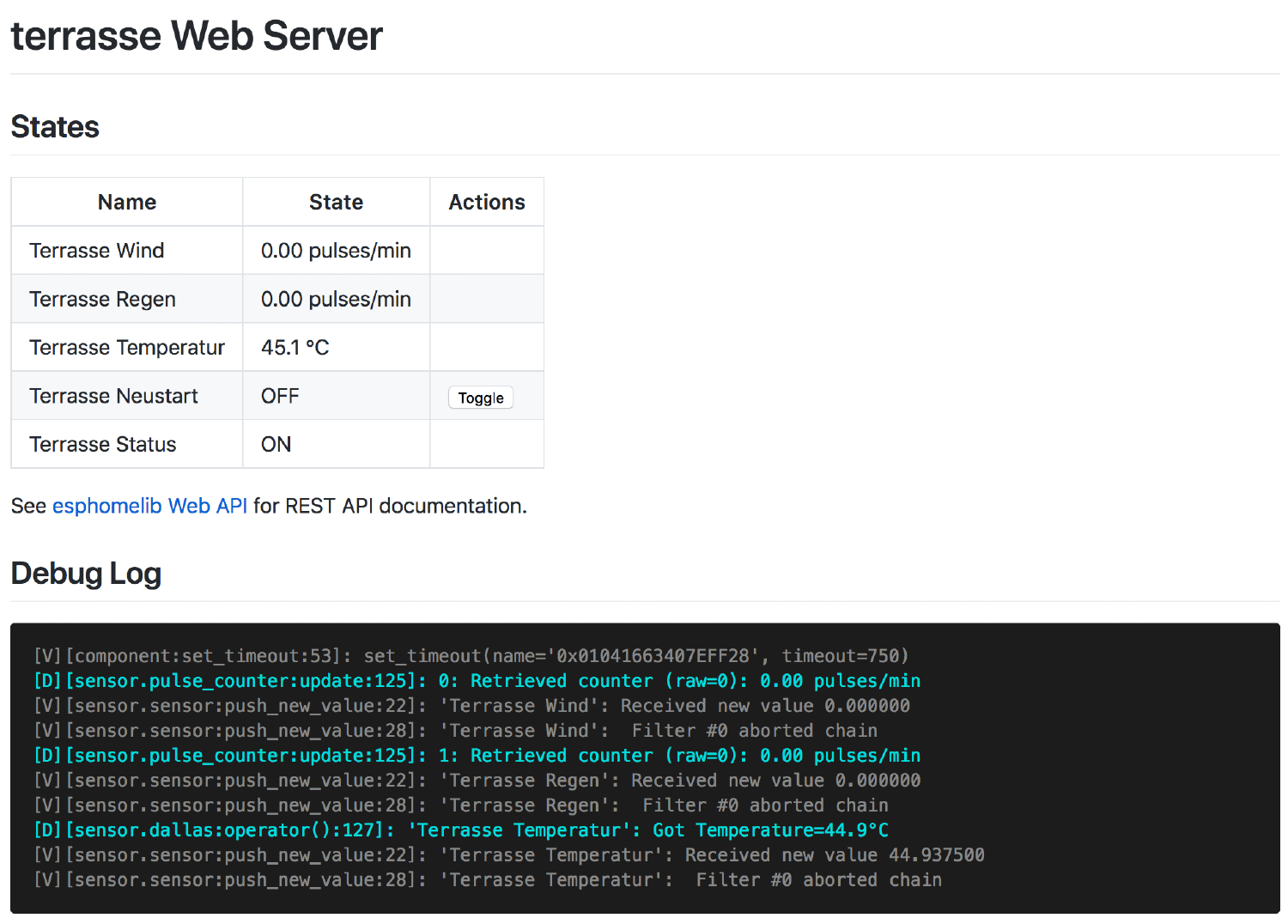Click the terrasse Web Server page title
Screen dimensions: 1288x924
(x=196, y=35)
